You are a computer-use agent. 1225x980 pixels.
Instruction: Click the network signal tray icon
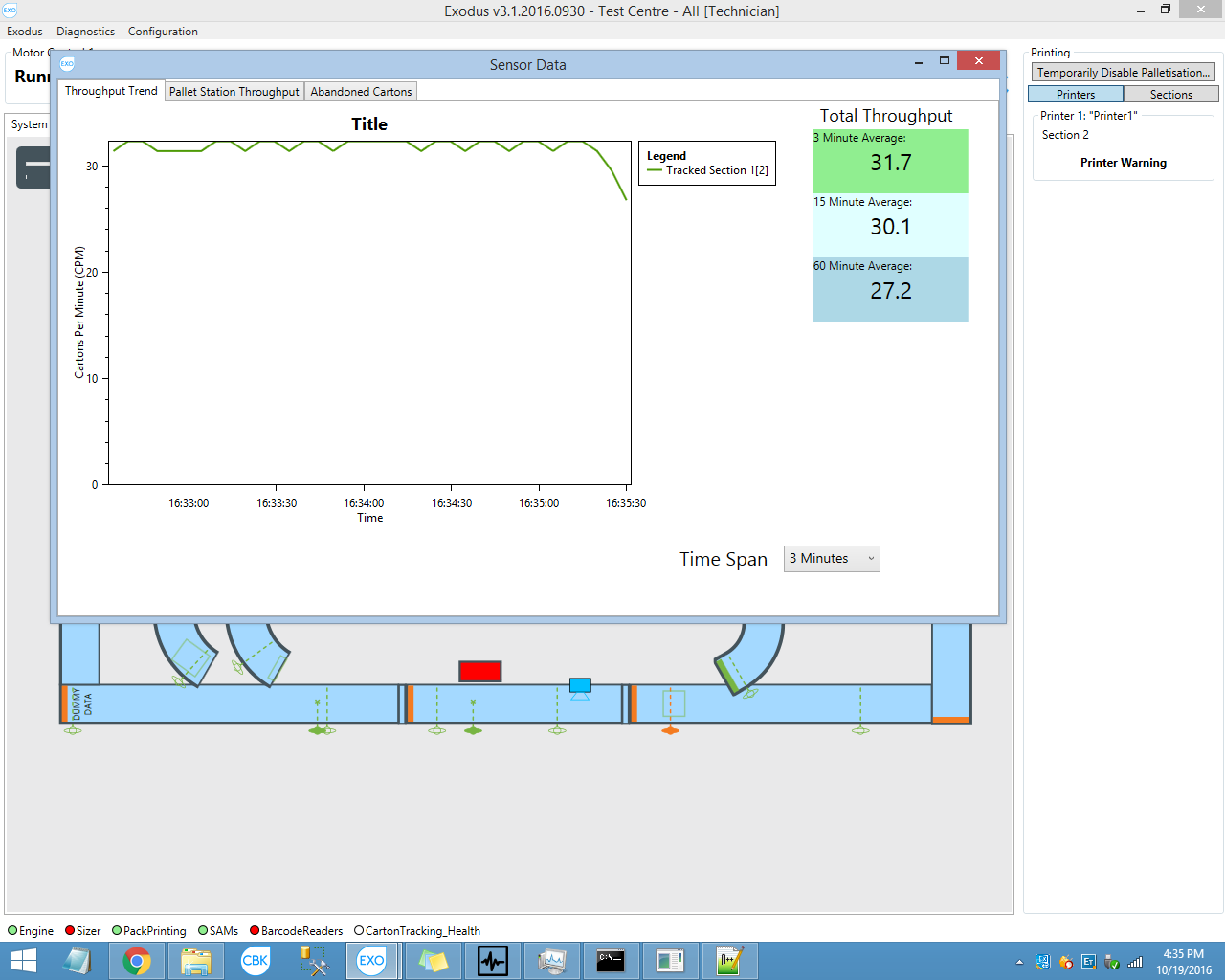[1135, 962]
